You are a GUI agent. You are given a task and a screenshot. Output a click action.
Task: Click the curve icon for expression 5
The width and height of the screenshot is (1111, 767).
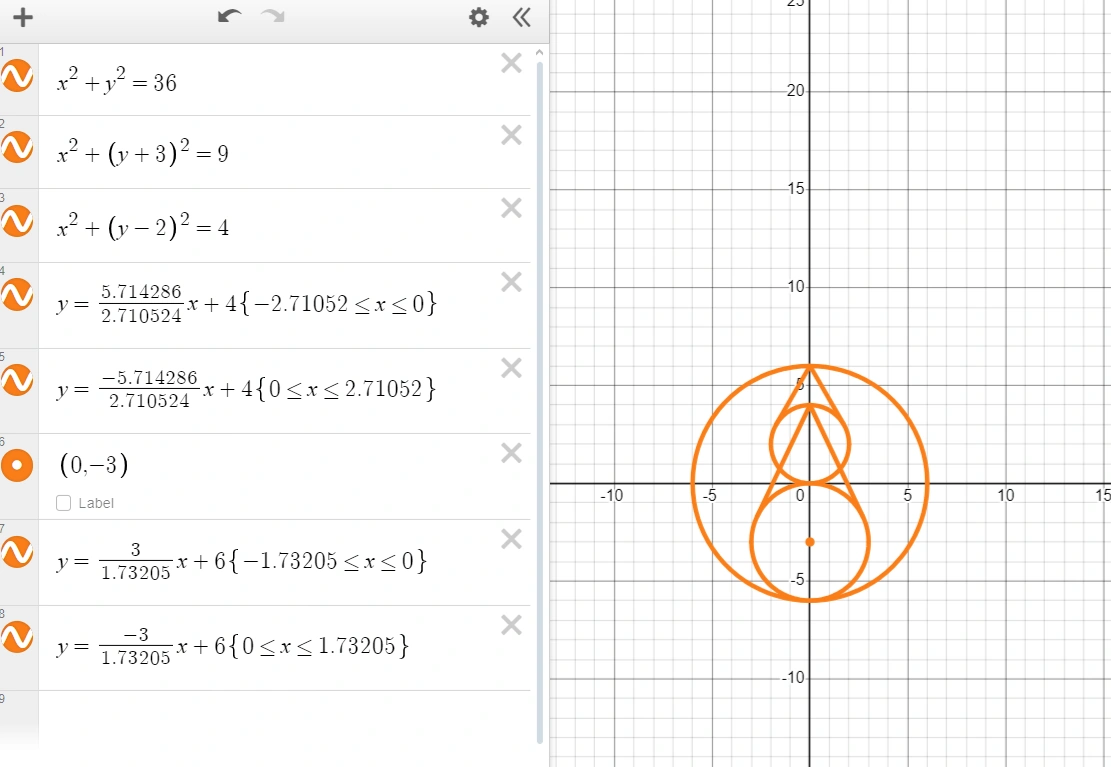[17, 381]
